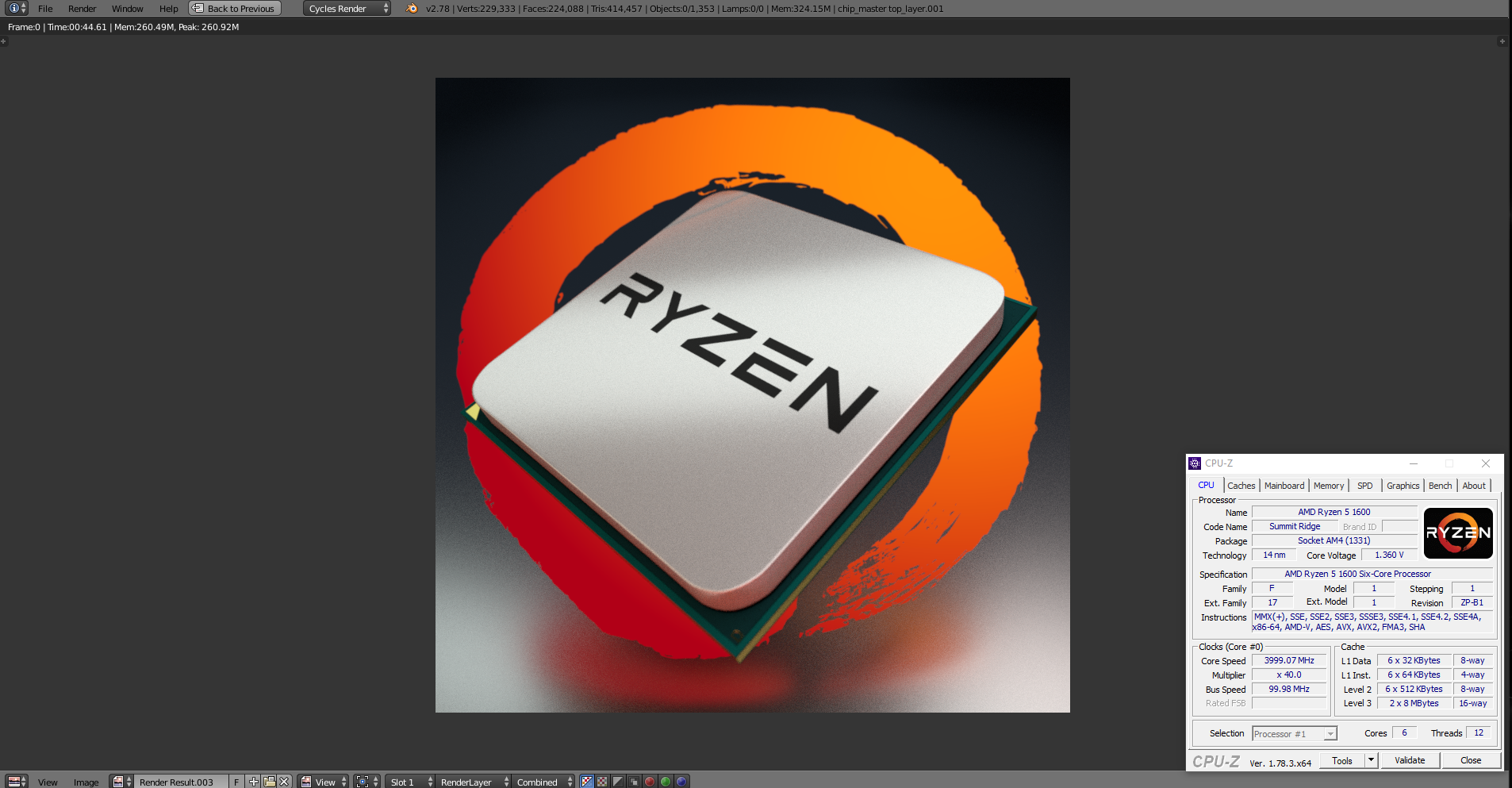Click the rendered Ryzen chip image
This screenshot has height=788, width=1512.
coord(752,394)
